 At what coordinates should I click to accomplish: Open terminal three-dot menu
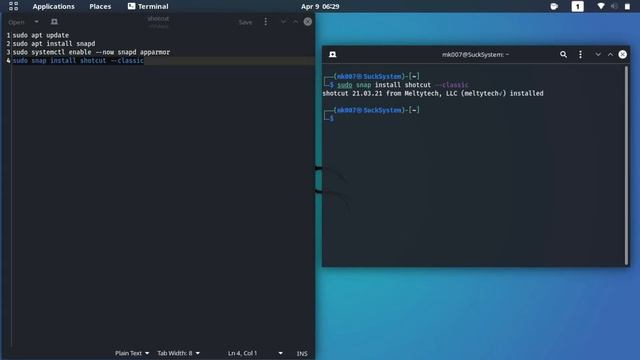[x=580, y=54]
